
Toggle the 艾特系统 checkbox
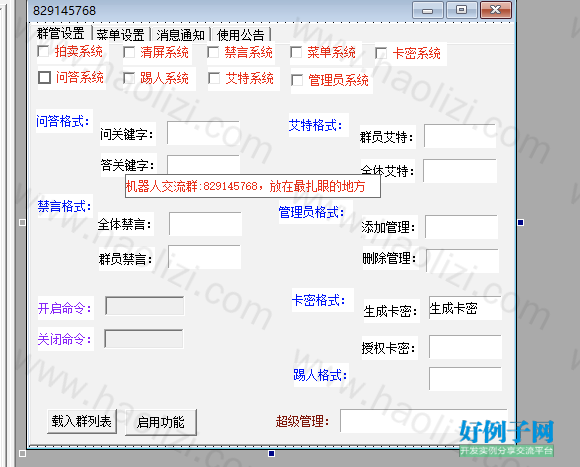(x=214, y=78)
